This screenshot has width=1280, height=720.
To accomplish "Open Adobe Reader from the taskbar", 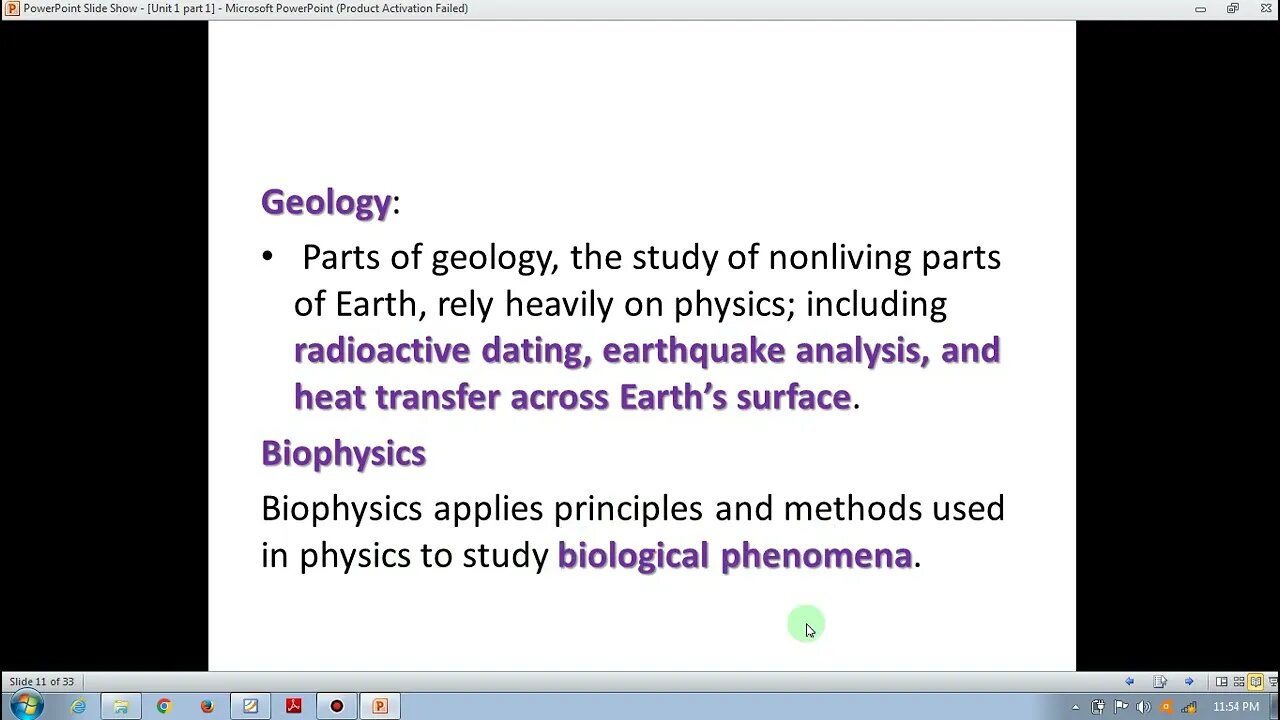I will (x=293, y=706).
